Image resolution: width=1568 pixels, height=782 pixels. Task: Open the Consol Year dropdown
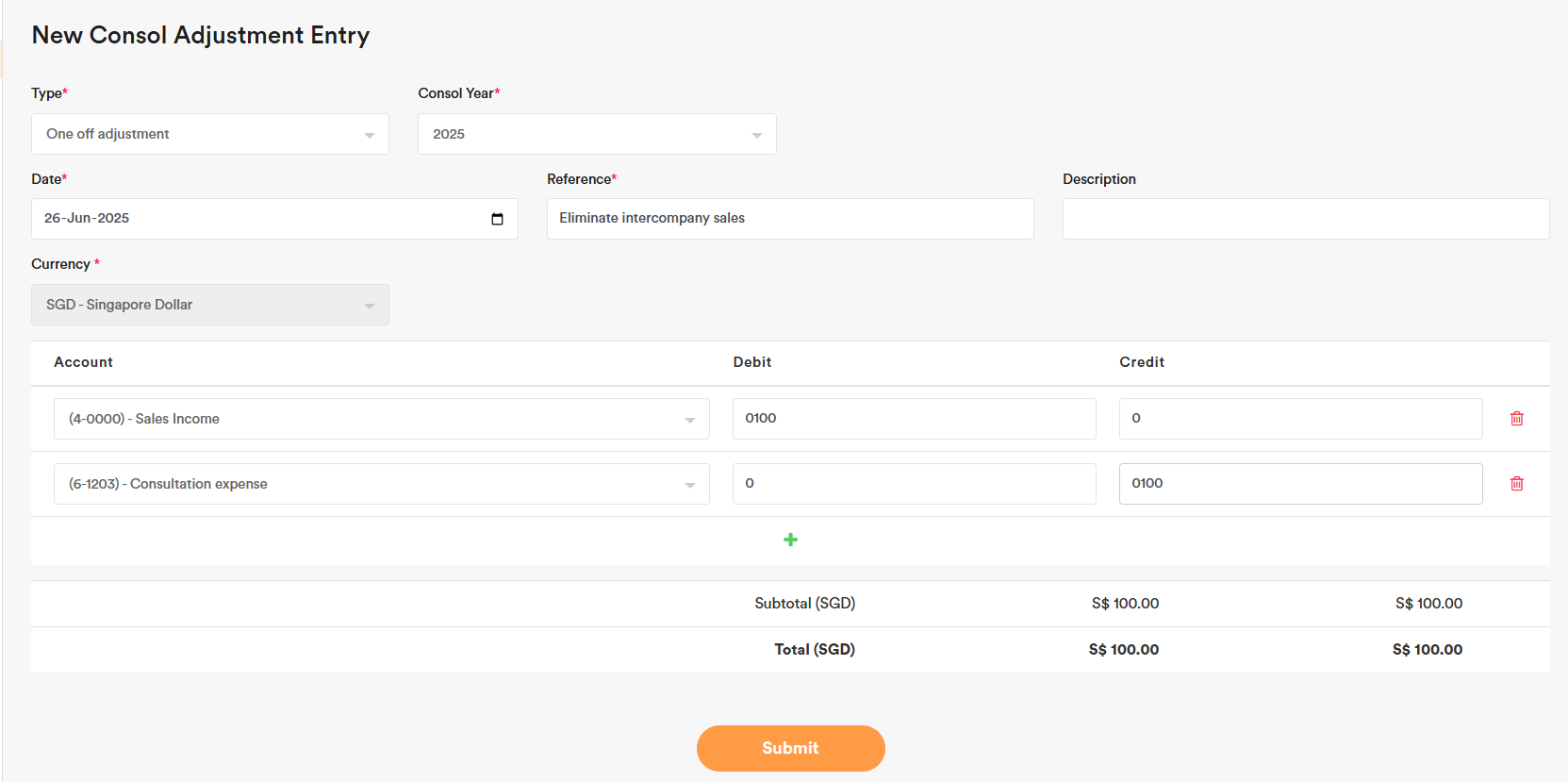click(597, 134)
